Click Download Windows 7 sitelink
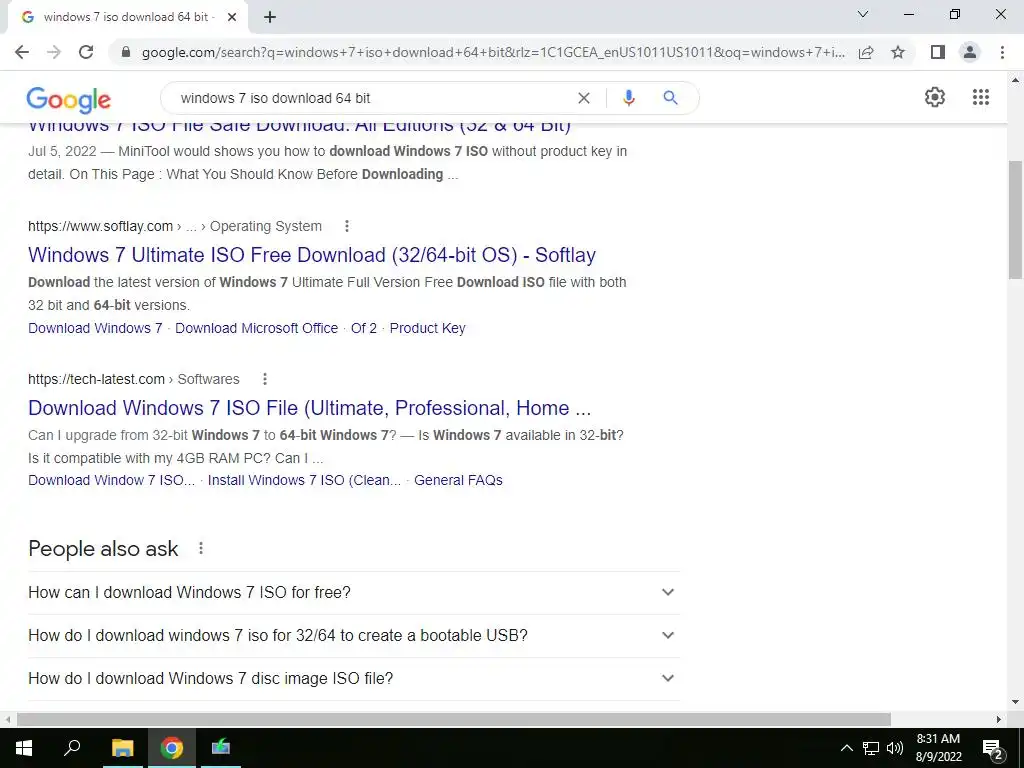The width and height of the screenshot is (1024, 768). 95,328
